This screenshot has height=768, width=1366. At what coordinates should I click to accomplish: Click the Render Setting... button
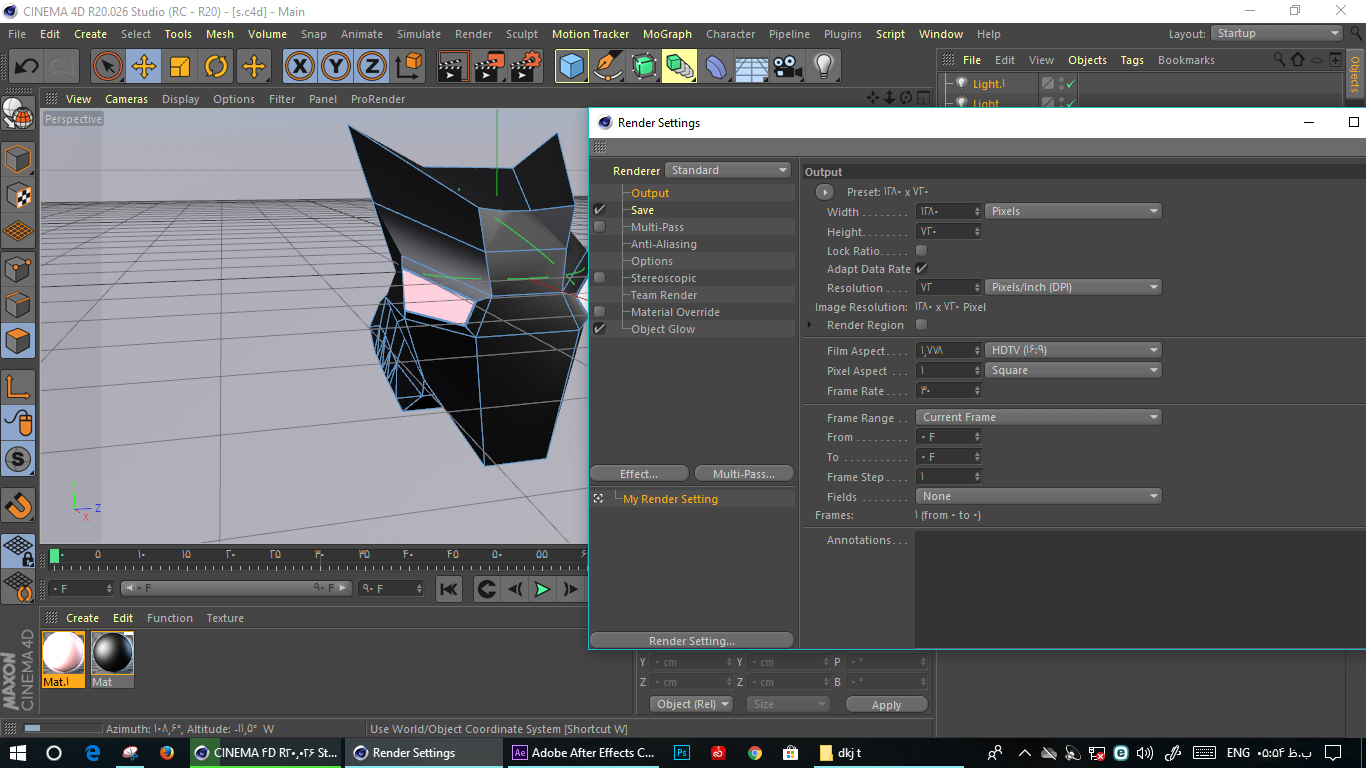click(692, 641)
